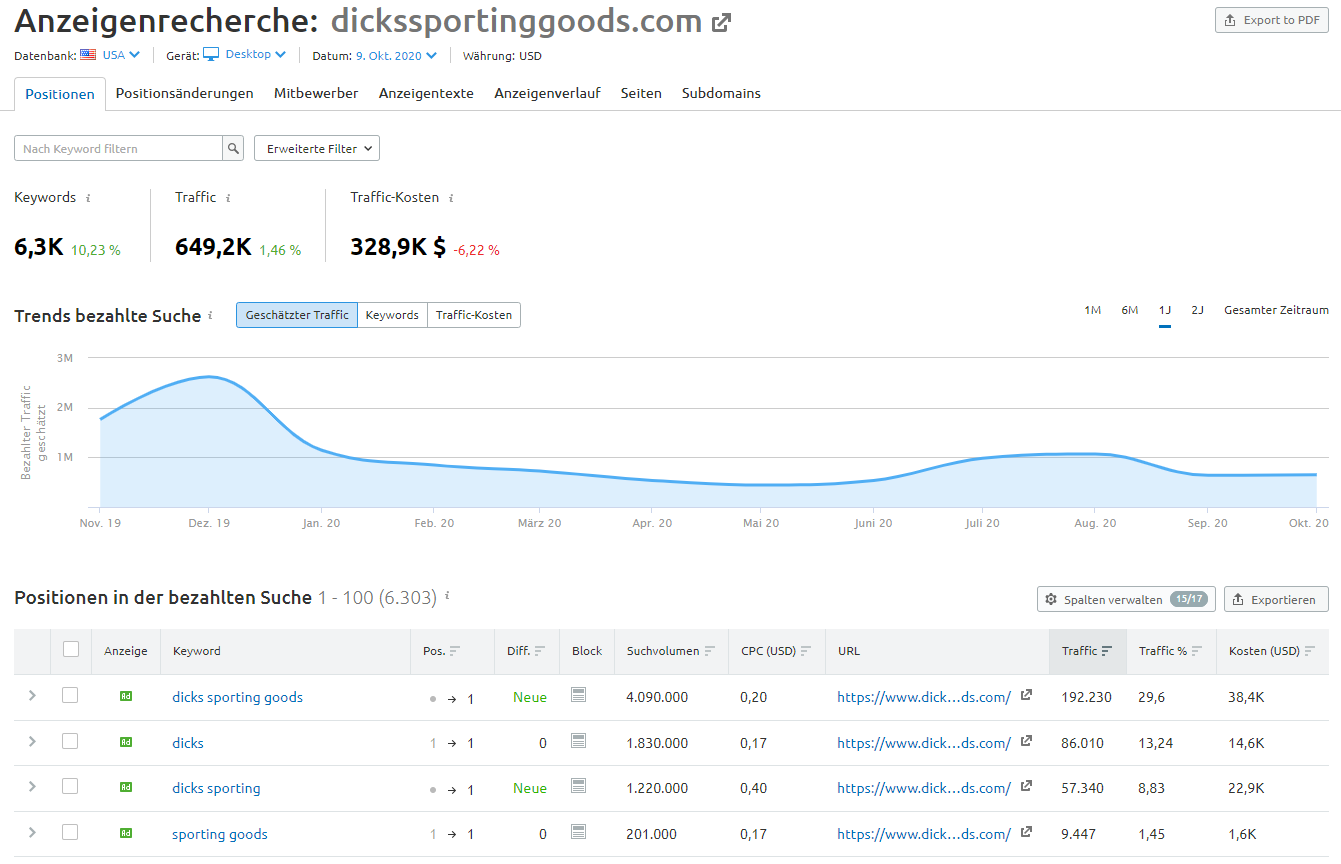This screenshot has height=864, width=1341.
Task: Open the Anzeigenverlauf tab
Action: pos(547,93)
